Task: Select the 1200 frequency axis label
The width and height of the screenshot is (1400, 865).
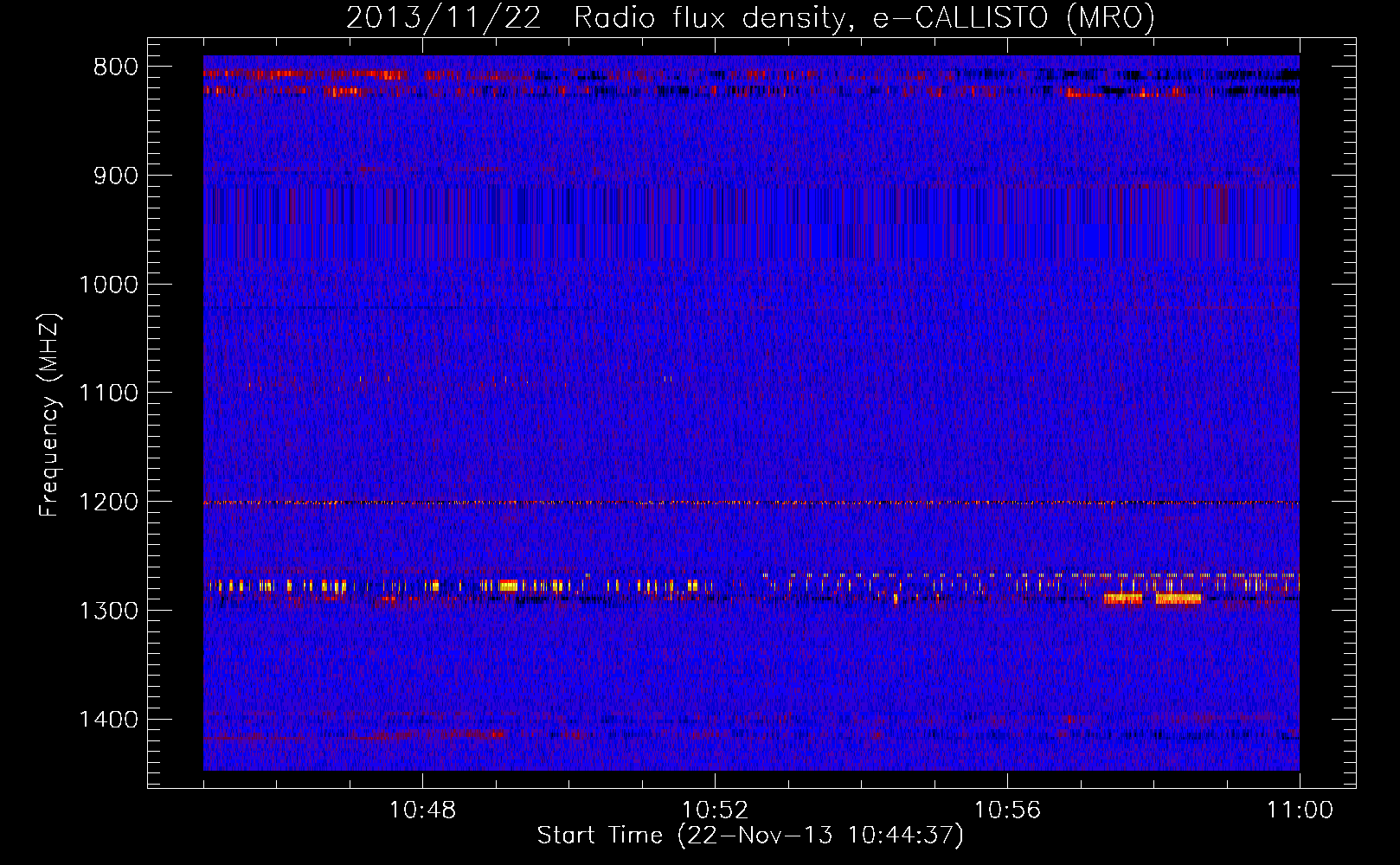Action: 109,502
